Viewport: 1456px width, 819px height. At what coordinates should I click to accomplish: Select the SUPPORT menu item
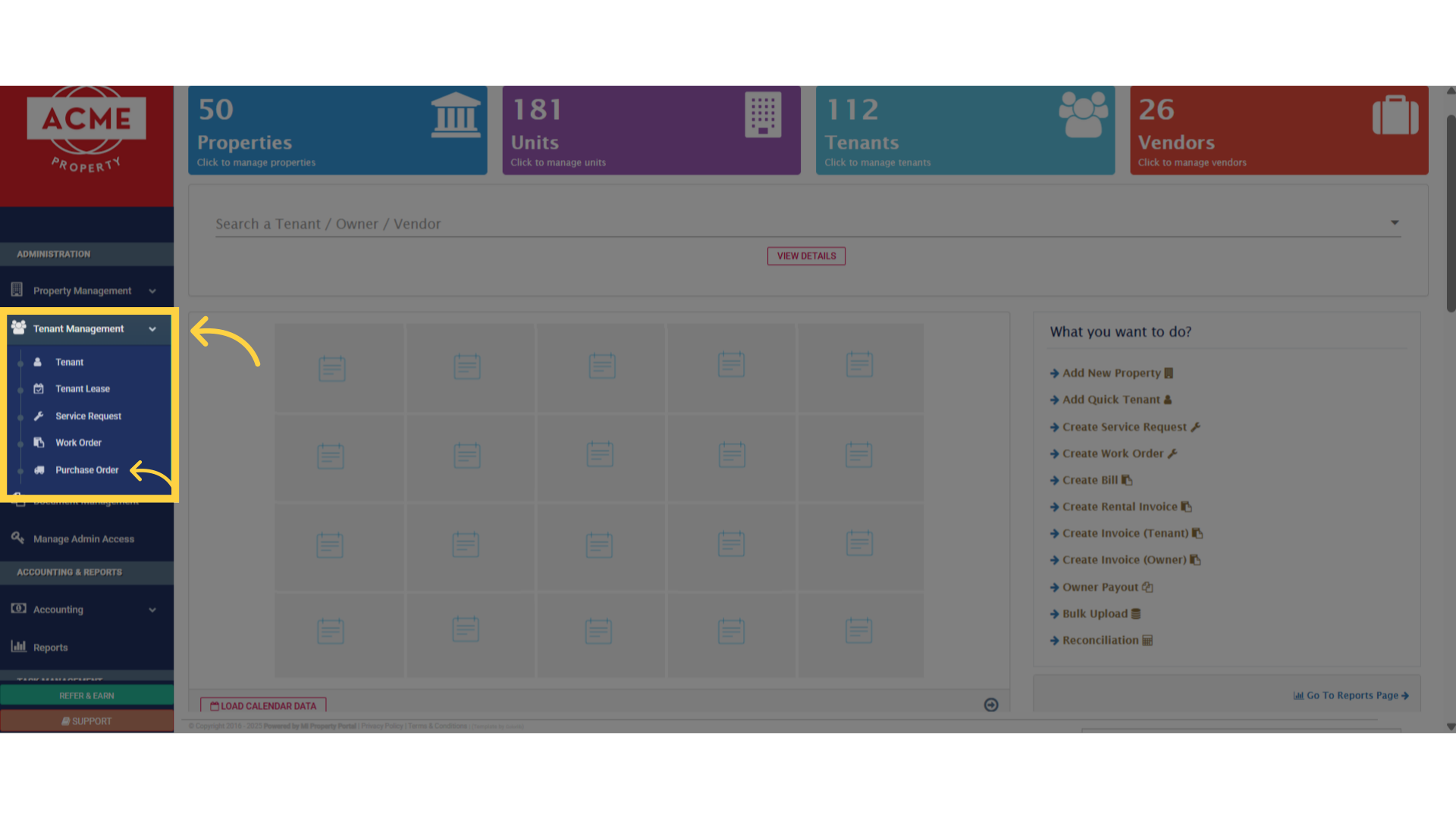point(86,720)
